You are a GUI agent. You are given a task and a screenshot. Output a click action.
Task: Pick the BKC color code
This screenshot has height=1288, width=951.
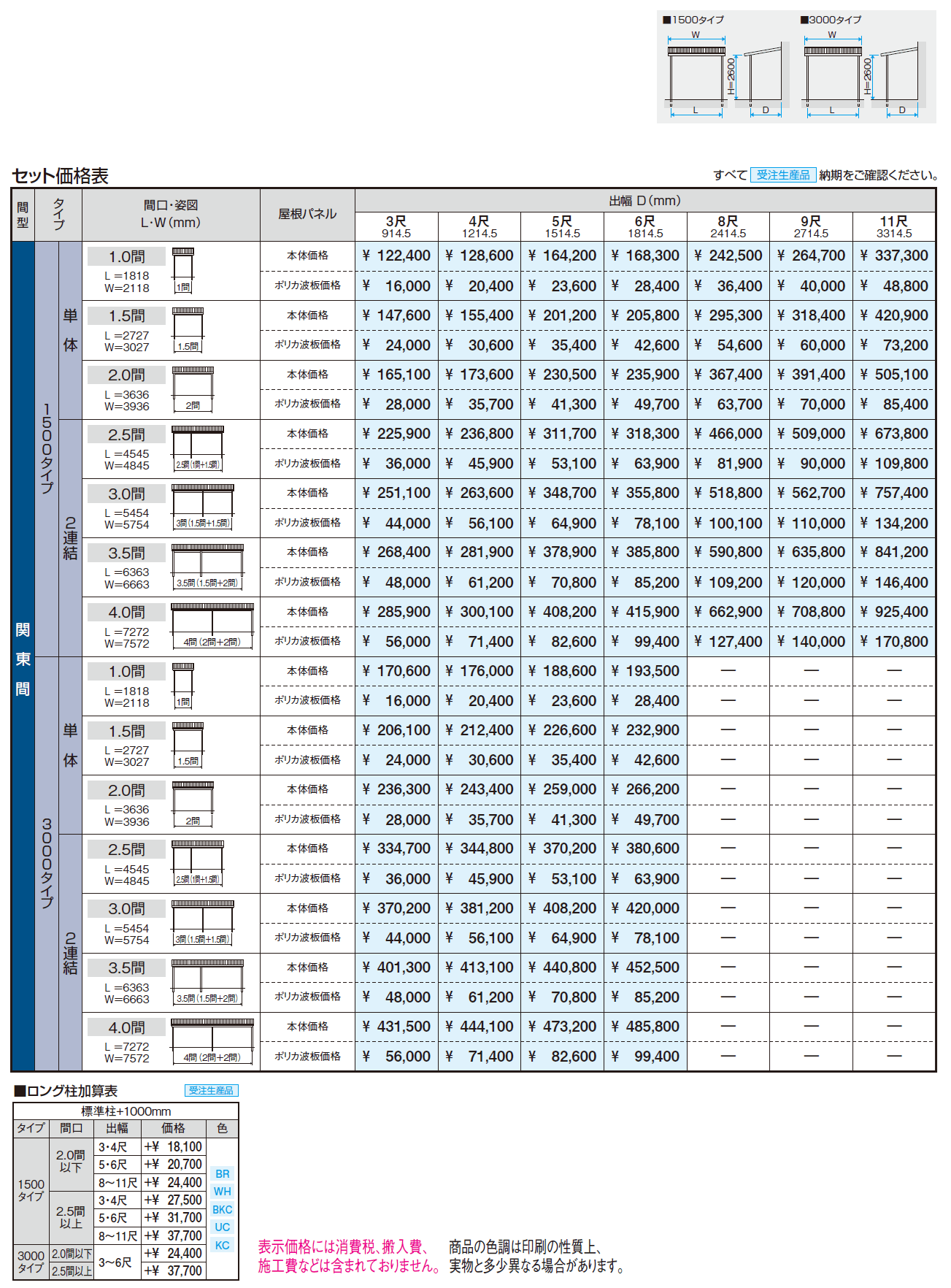pyautogui.click(x=223, y=1210)
